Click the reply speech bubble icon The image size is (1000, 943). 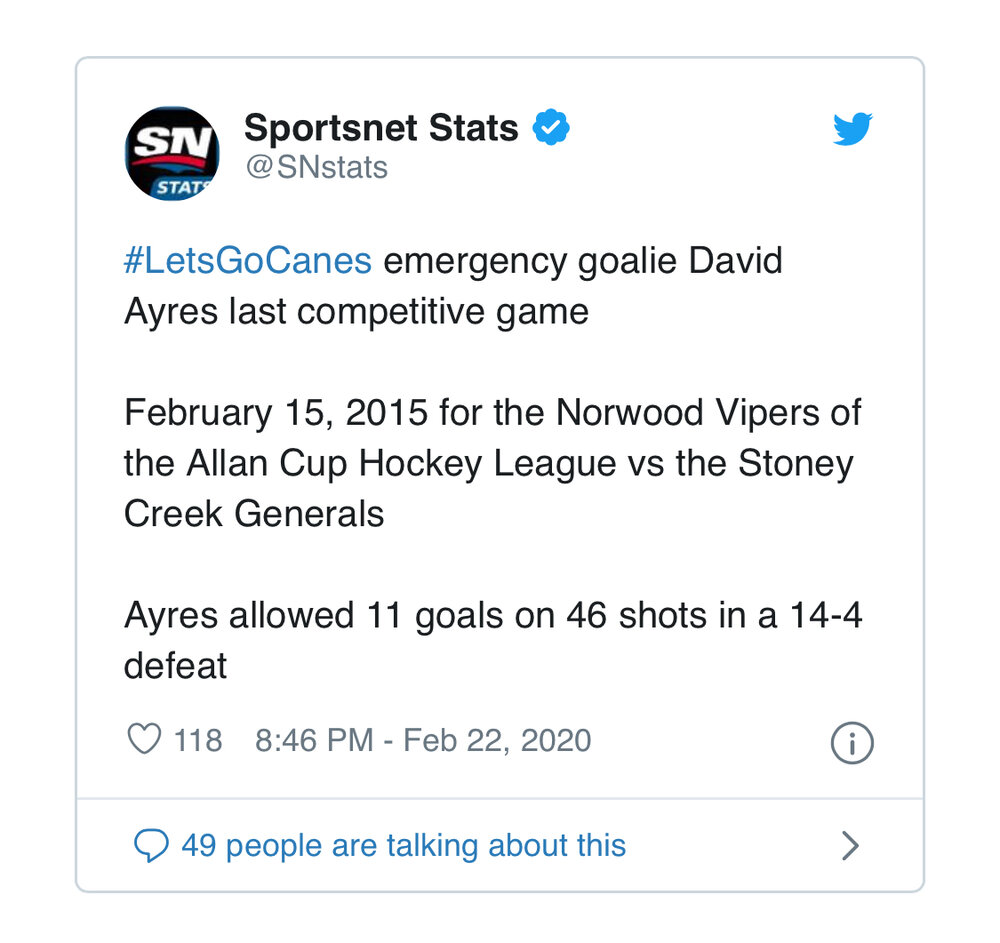[x=151, y=845]
